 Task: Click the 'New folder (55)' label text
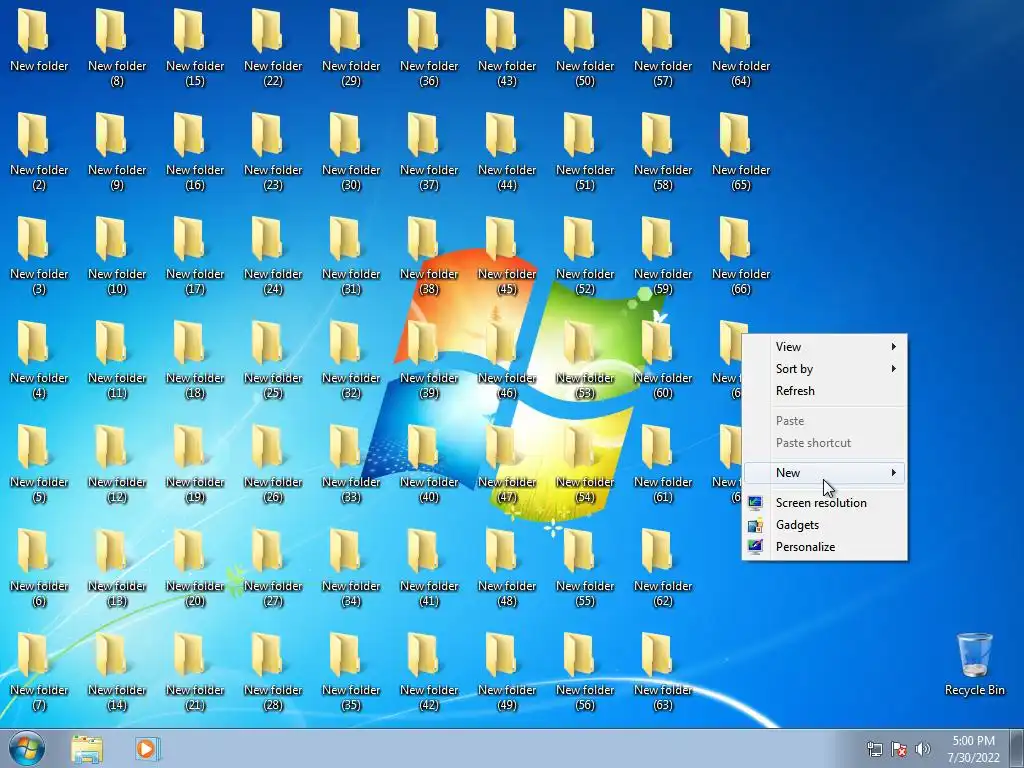point(585,594)
